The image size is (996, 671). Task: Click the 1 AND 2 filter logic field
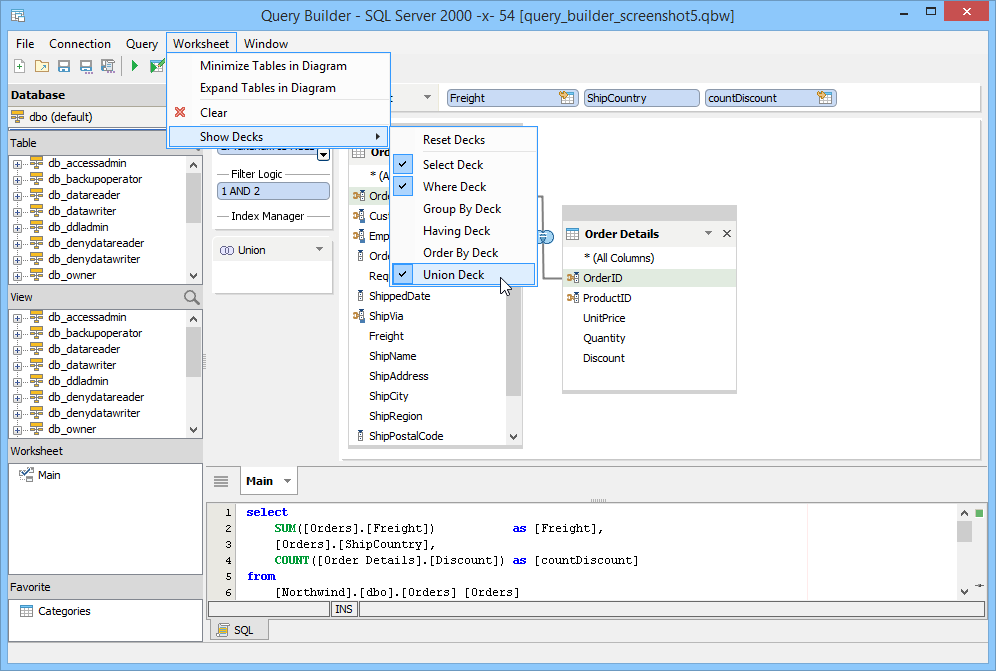coord(273,191)
